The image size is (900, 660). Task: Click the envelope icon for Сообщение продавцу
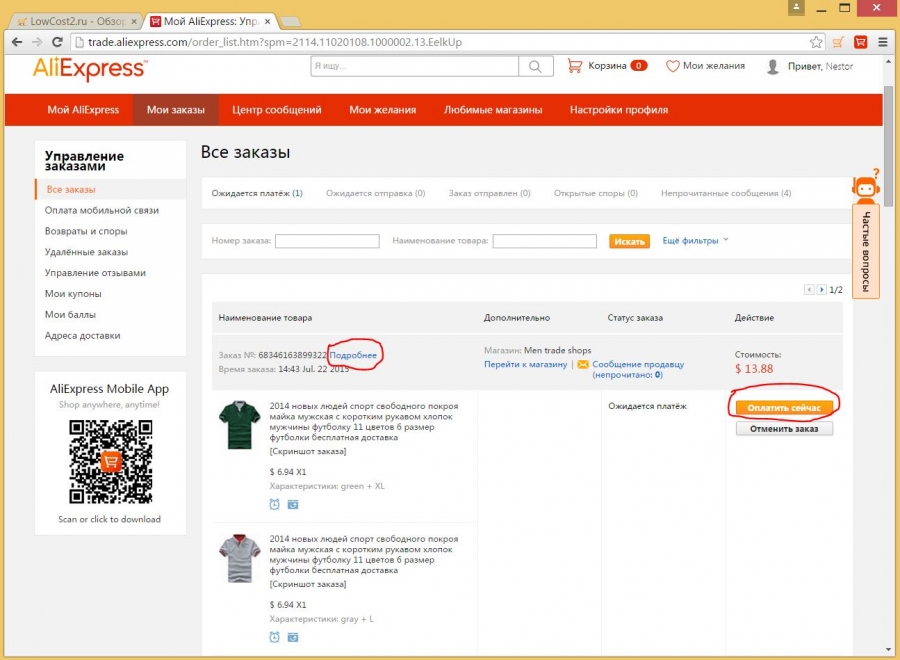click(583, 364)
